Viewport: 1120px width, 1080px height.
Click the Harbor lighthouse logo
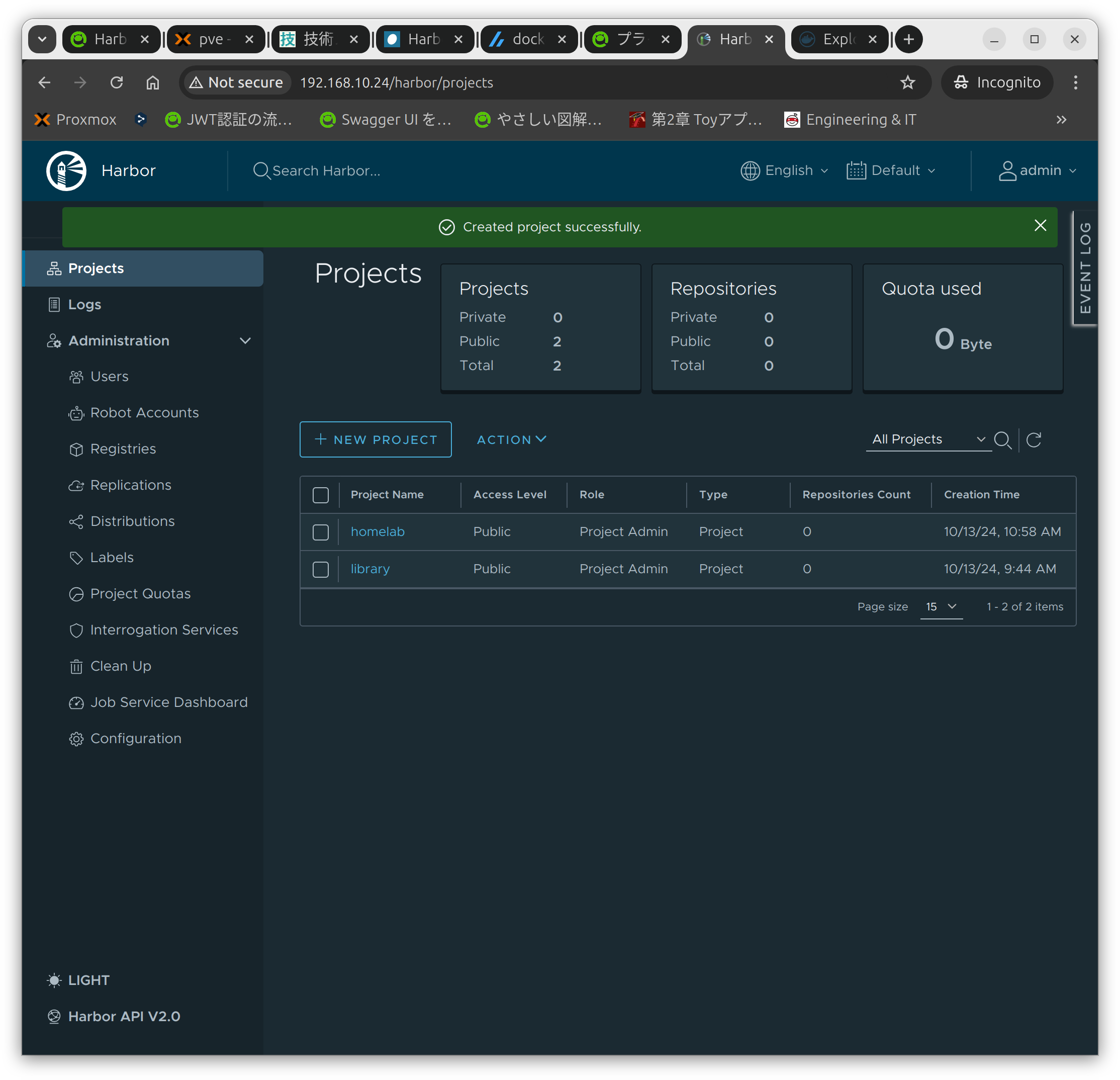[66, 170]
